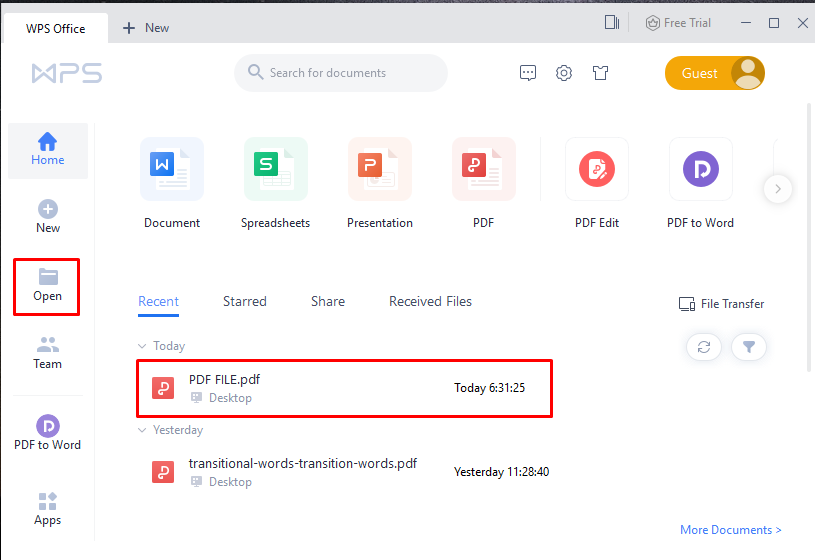Click the PDF FILE.pdf file icon
Viewport: 815px width, 560px height.
[x=163, y=388]
